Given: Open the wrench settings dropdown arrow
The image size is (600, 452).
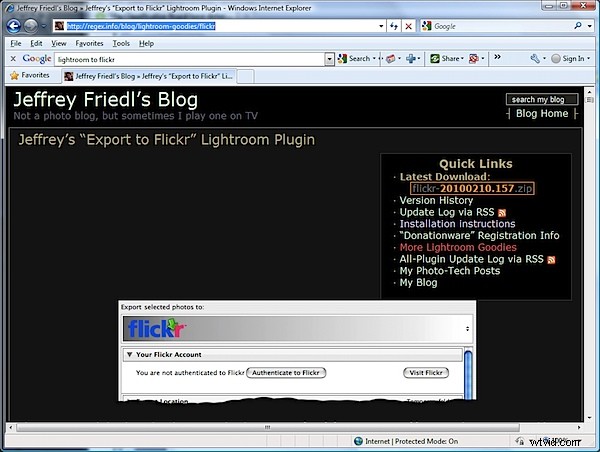Looking at the screenshot, I should [x=544, y=59].
